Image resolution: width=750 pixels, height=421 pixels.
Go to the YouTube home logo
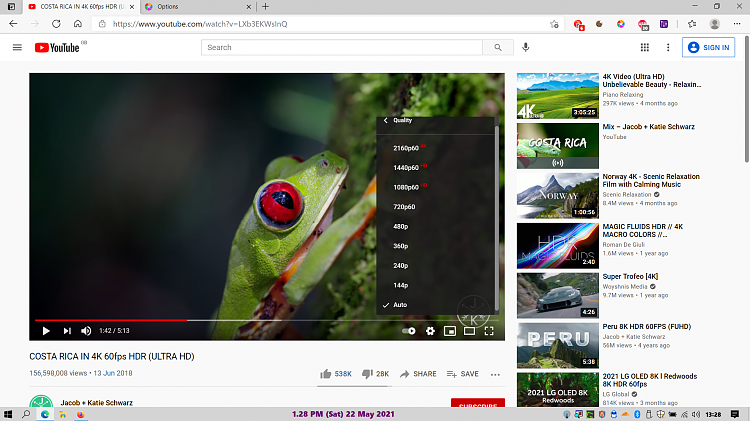coord(57,47)
